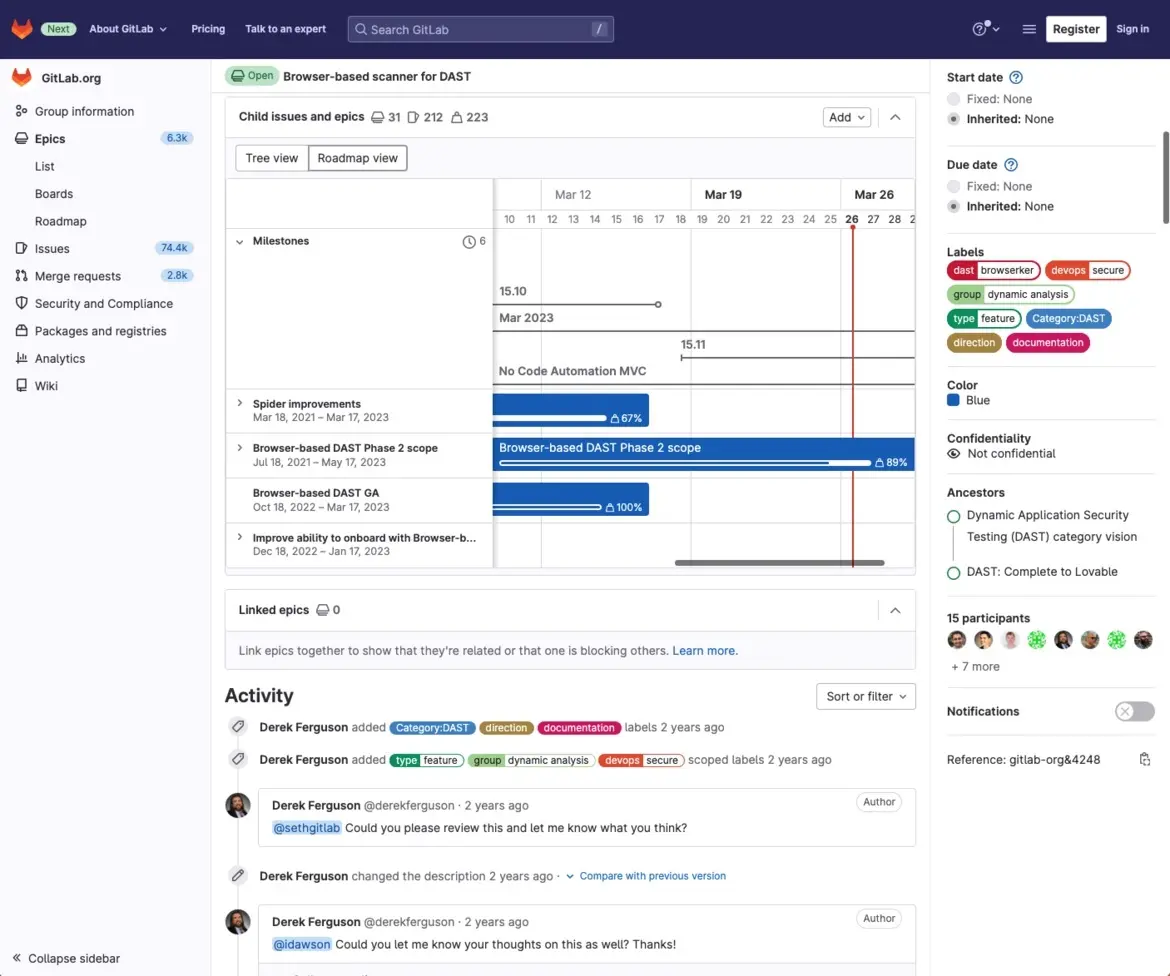Click the first participant avatar
The height and width of the screenshot is (976, 1170).
pos(957,639)
